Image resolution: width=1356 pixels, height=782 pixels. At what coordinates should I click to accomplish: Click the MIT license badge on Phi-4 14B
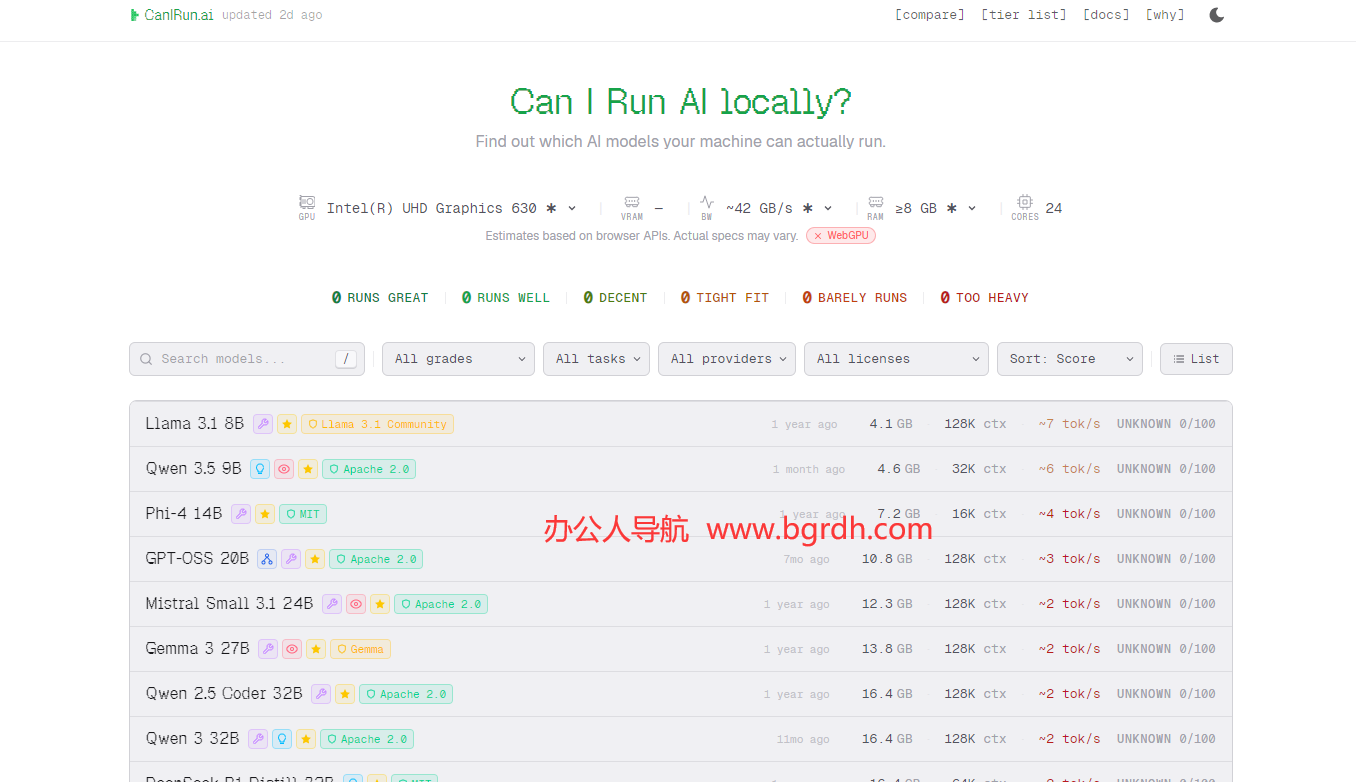point(303,514)
